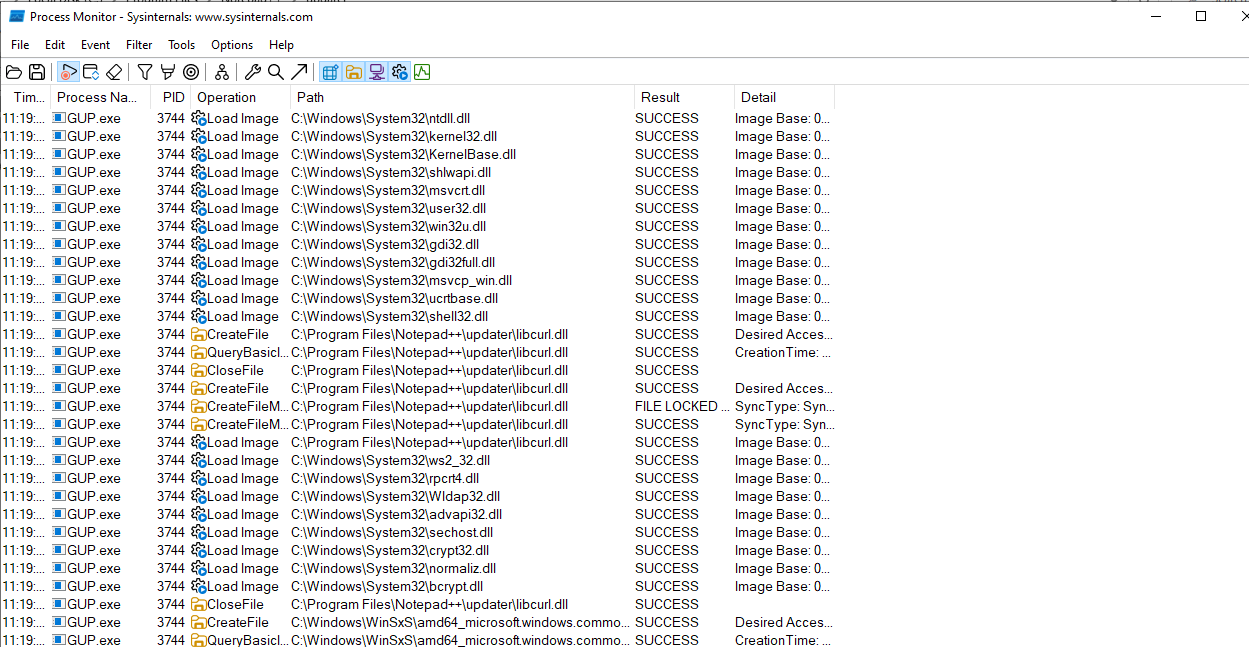Clear the display with the eraser icon

coord(114,72)
